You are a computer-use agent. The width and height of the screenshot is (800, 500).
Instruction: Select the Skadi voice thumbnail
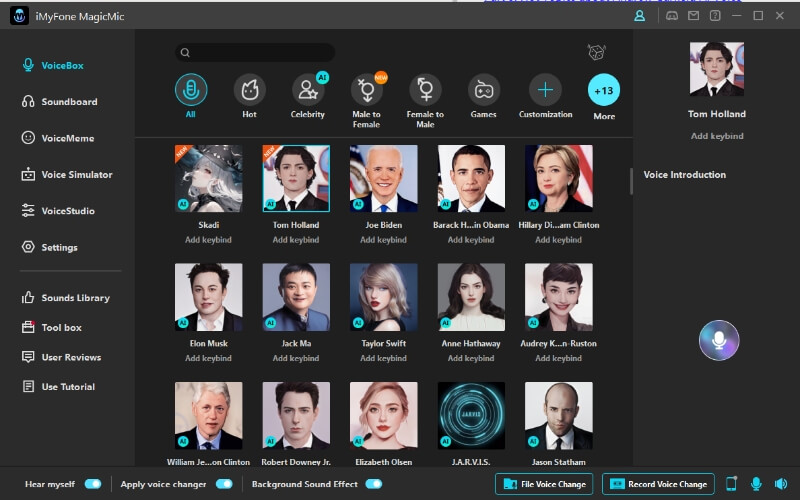208,178
